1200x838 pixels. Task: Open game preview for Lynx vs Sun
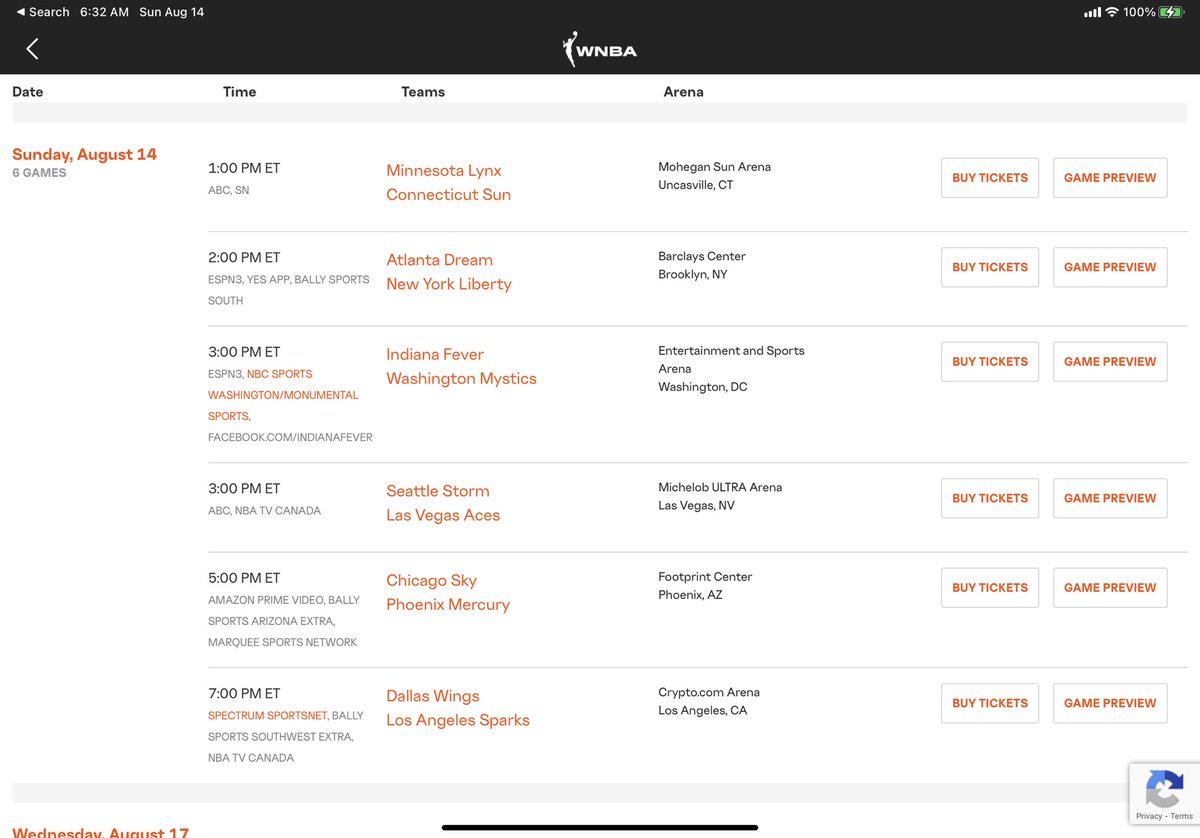coord(1110,178)
